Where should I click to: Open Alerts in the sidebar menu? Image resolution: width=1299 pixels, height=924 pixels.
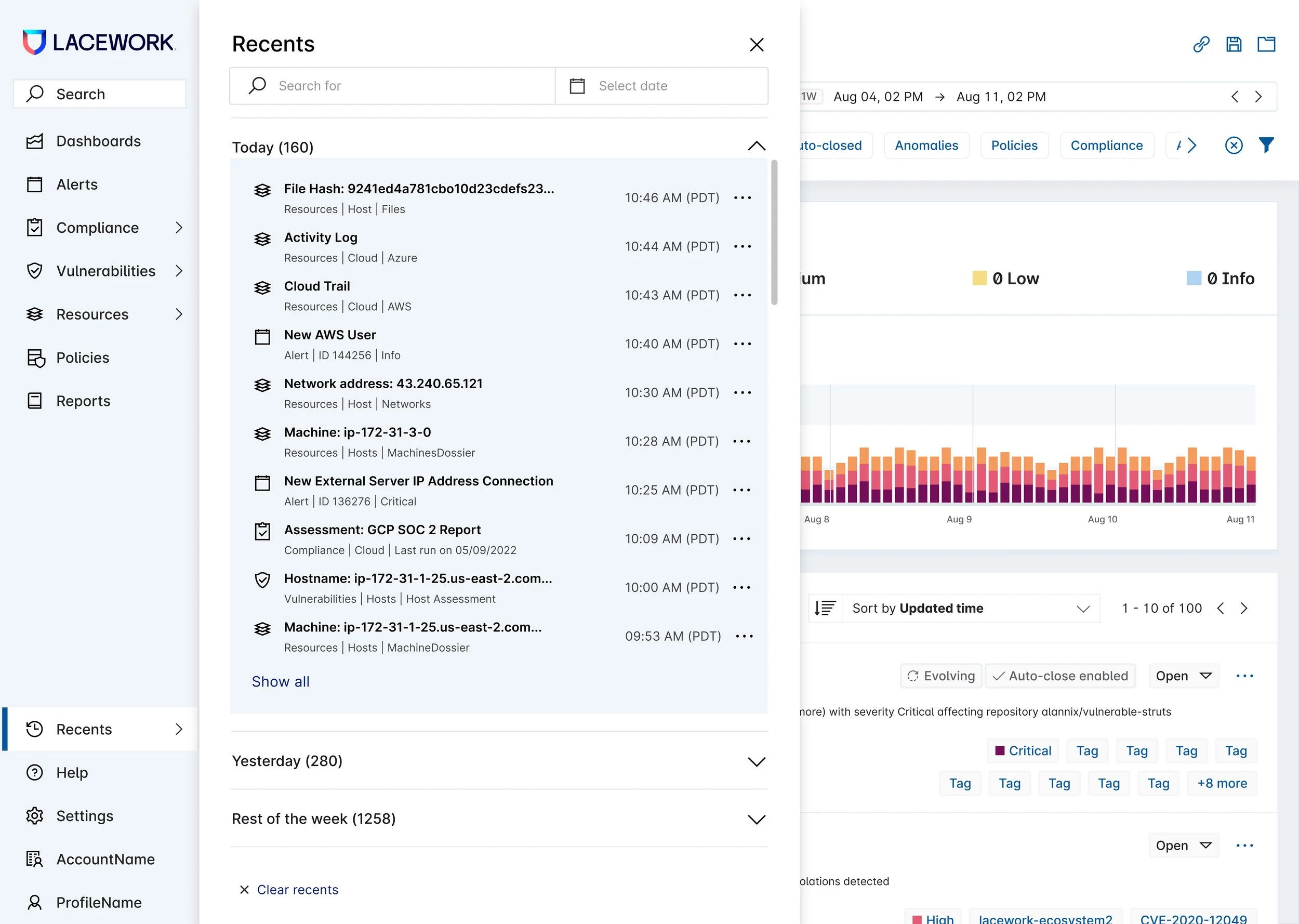pos(77,184)
